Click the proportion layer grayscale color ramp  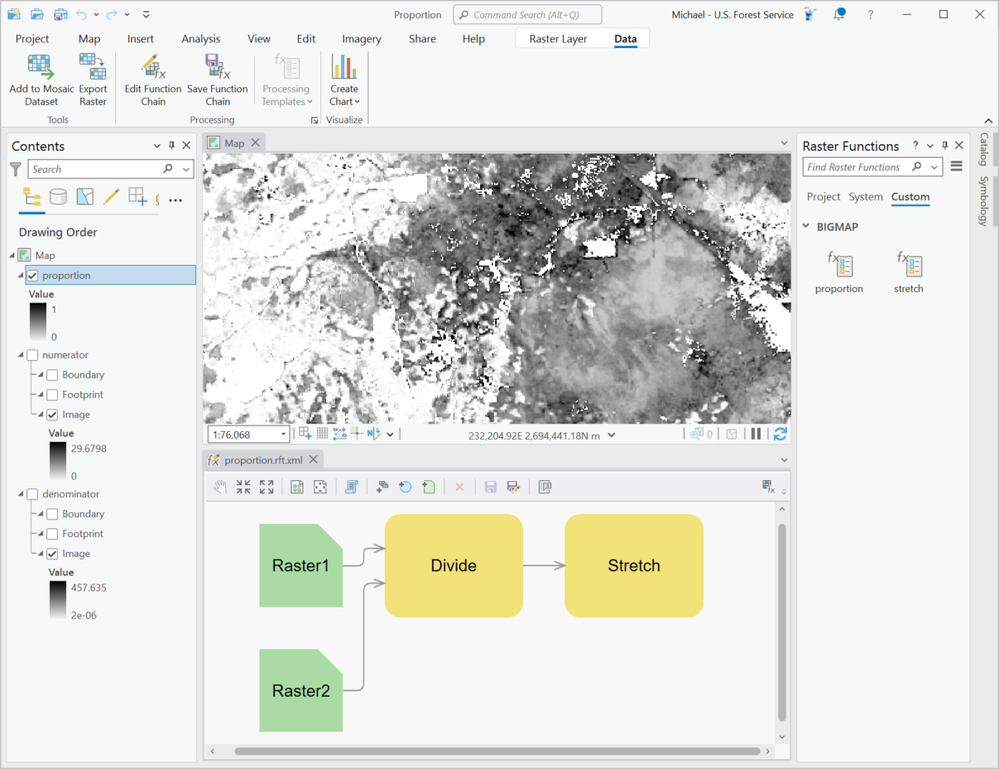click(x=38, y=323)
